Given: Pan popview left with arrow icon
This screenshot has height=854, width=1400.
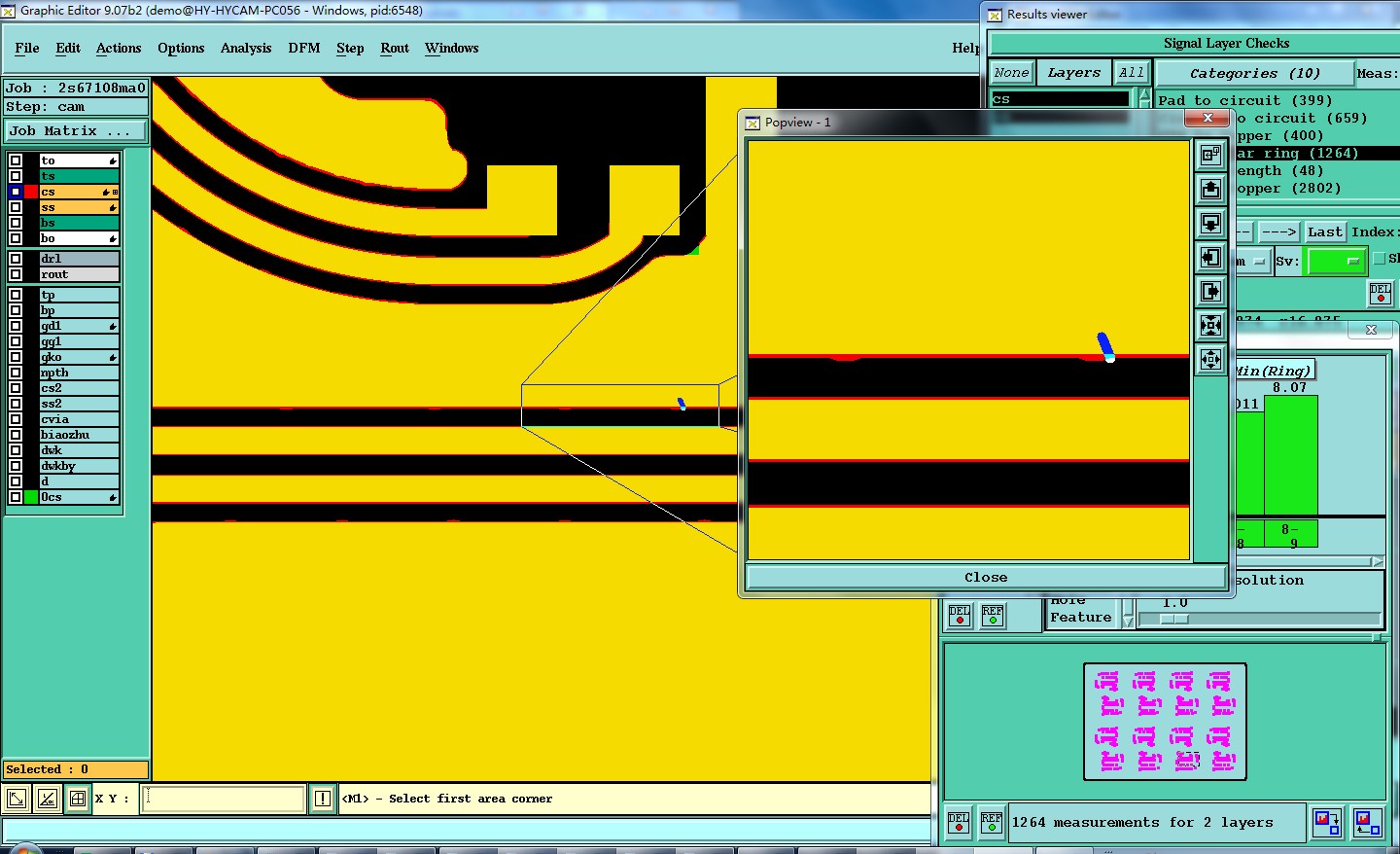Looking at the screenshot, I should coord(1210,257).
